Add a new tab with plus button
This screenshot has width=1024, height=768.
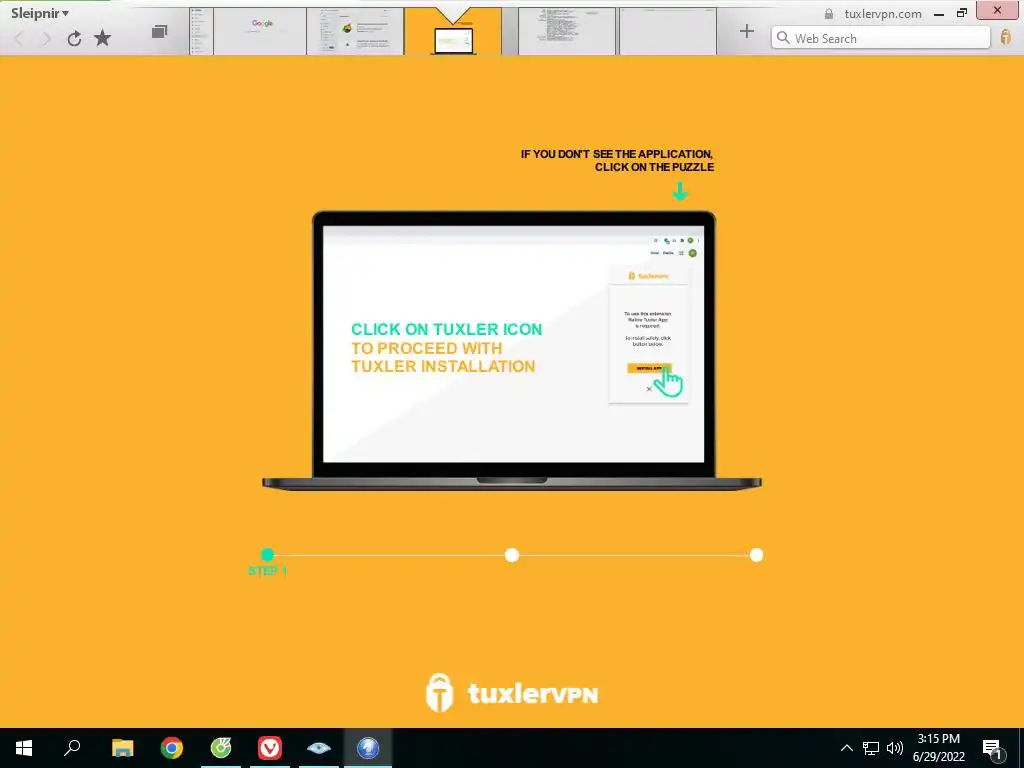coord(746,31)
